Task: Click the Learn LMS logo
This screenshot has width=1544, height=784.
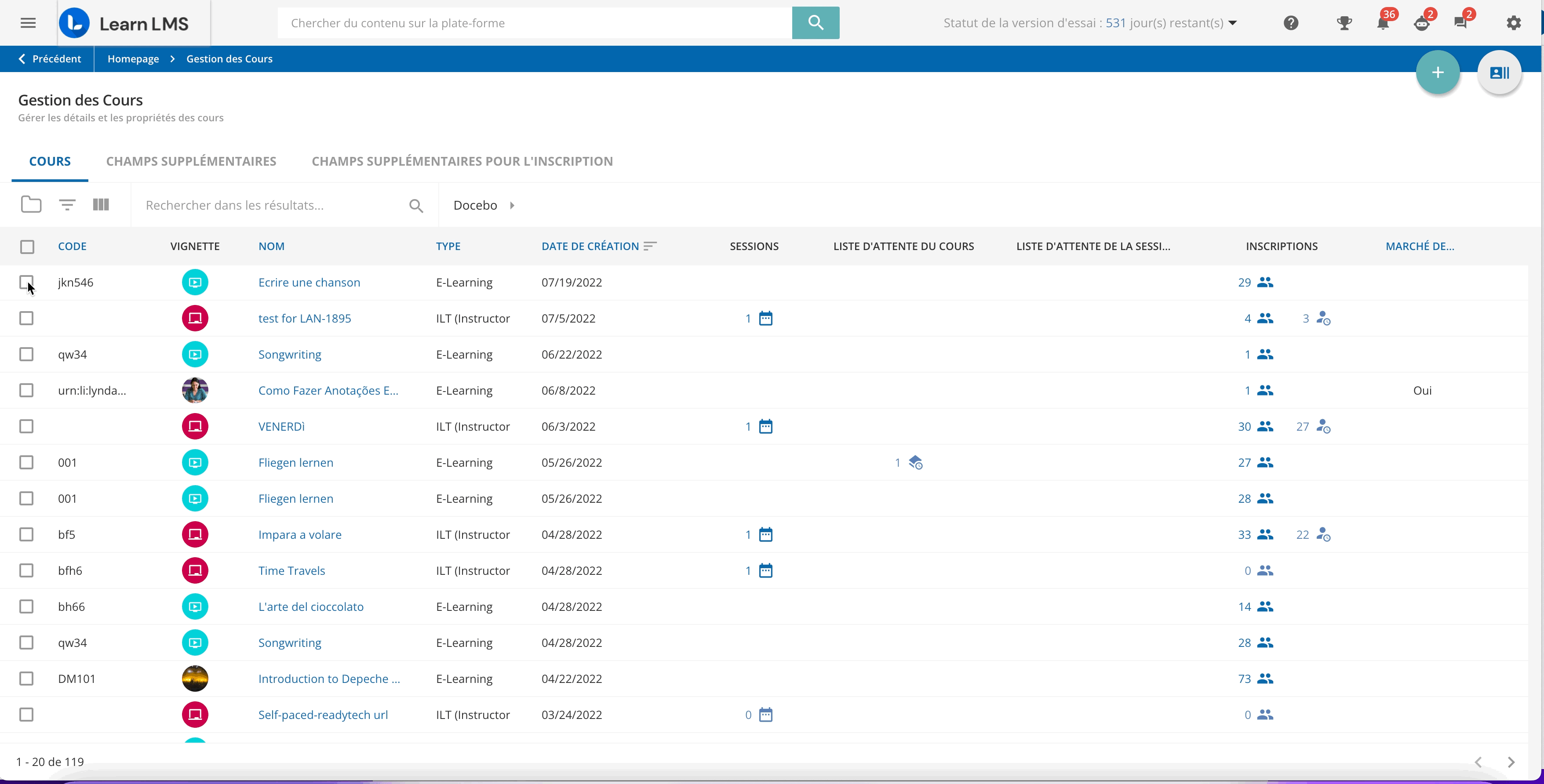Action: pos(124,23)
